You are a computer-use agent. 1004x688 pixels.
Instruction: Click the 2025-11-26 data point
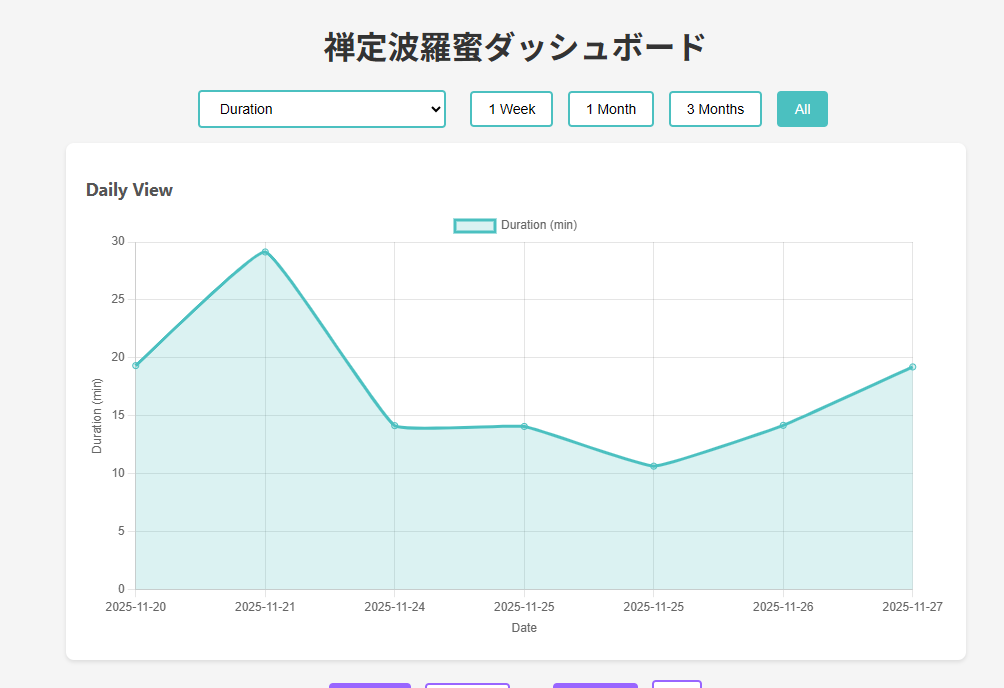(783, 425)
